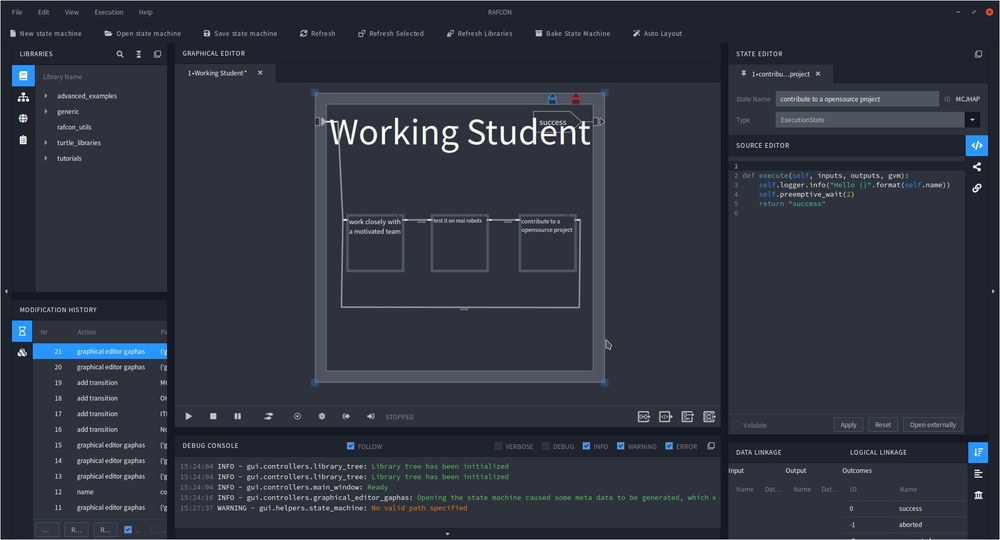Uncheck the FOLLOW checkbox in debug console
The height and width of the screenshot is (540, 1000).
(350, 446)
